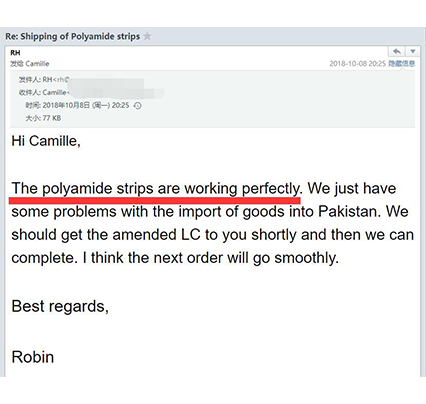Viewport: 426px width, 404px height.
Task: Click the bold RH sender name
Action: (x=15, y=53)
